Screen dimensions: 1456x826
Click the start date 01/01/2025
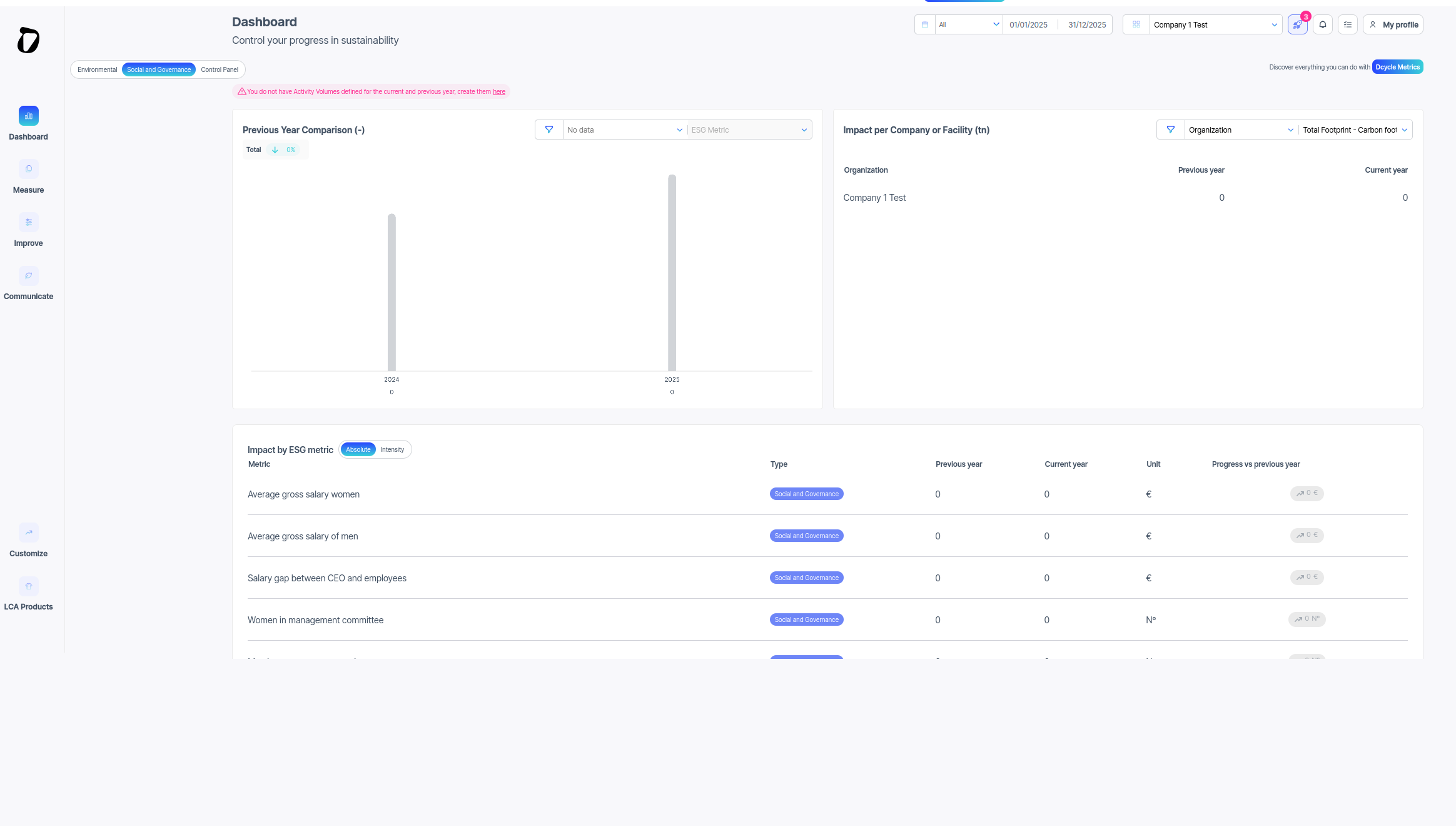point(1028,24)
